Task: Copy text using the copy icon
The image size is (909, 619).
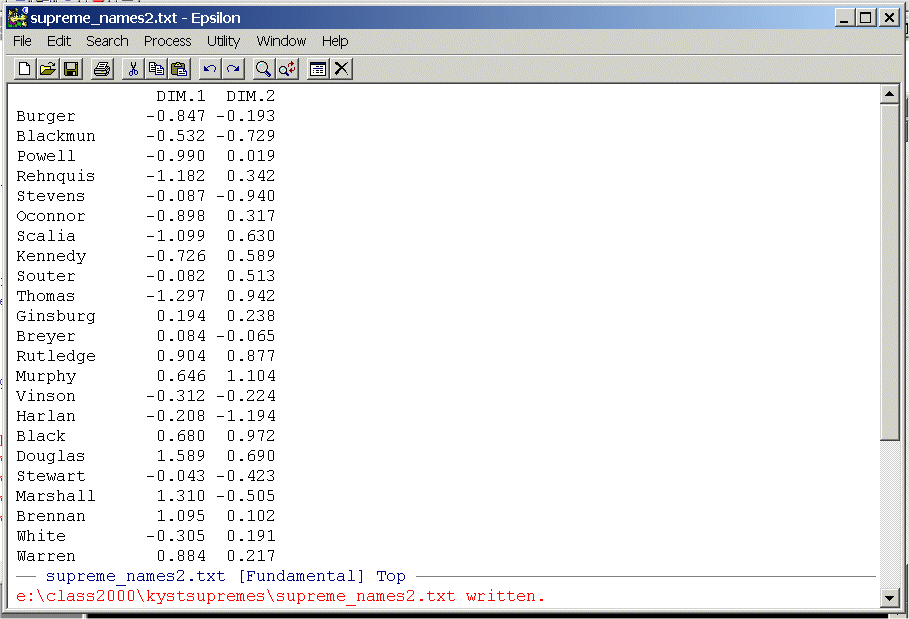Action: pos(156,69)
